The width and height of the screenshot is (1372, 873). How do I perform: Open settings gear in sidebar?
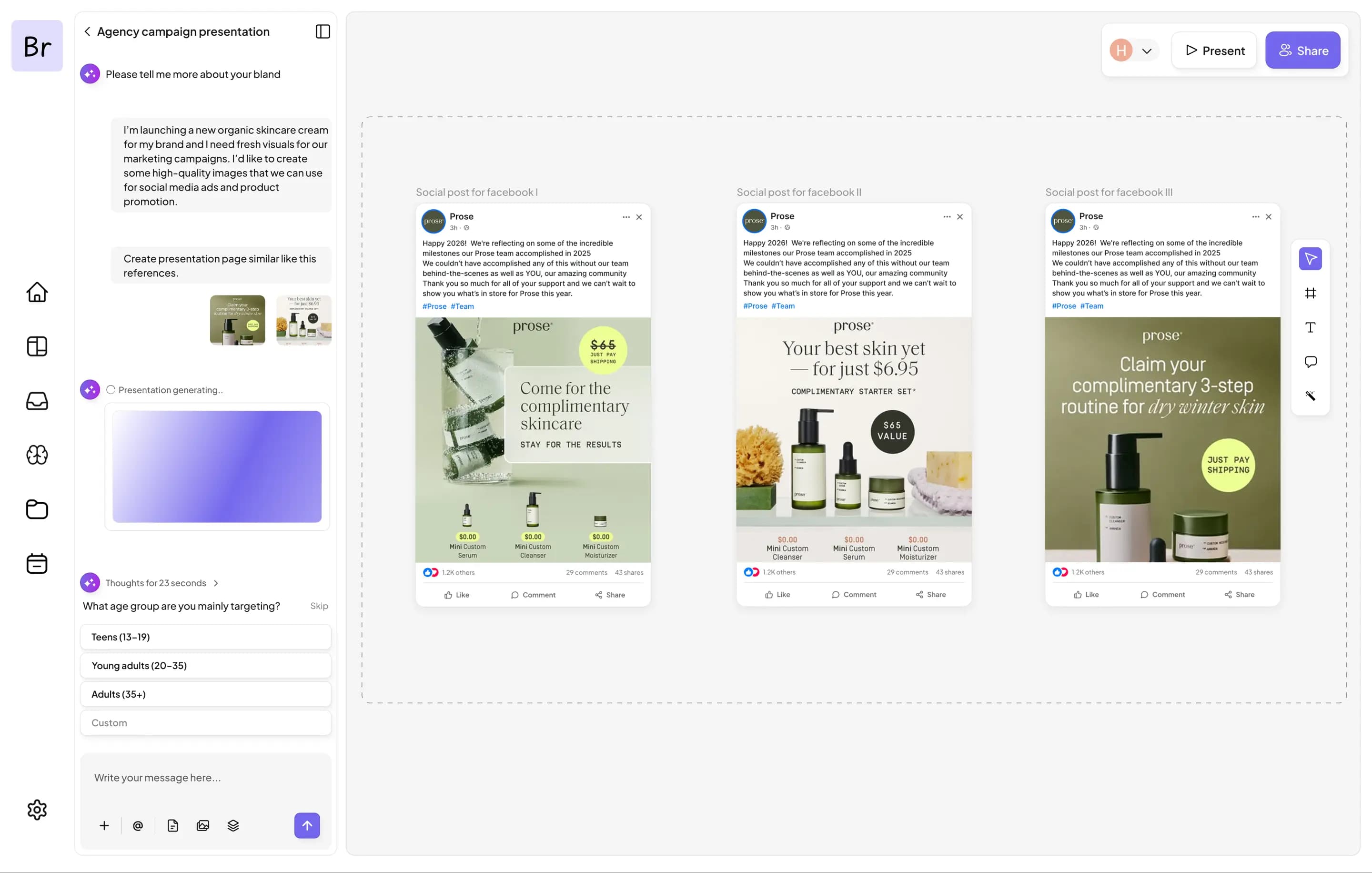(37, 809)
